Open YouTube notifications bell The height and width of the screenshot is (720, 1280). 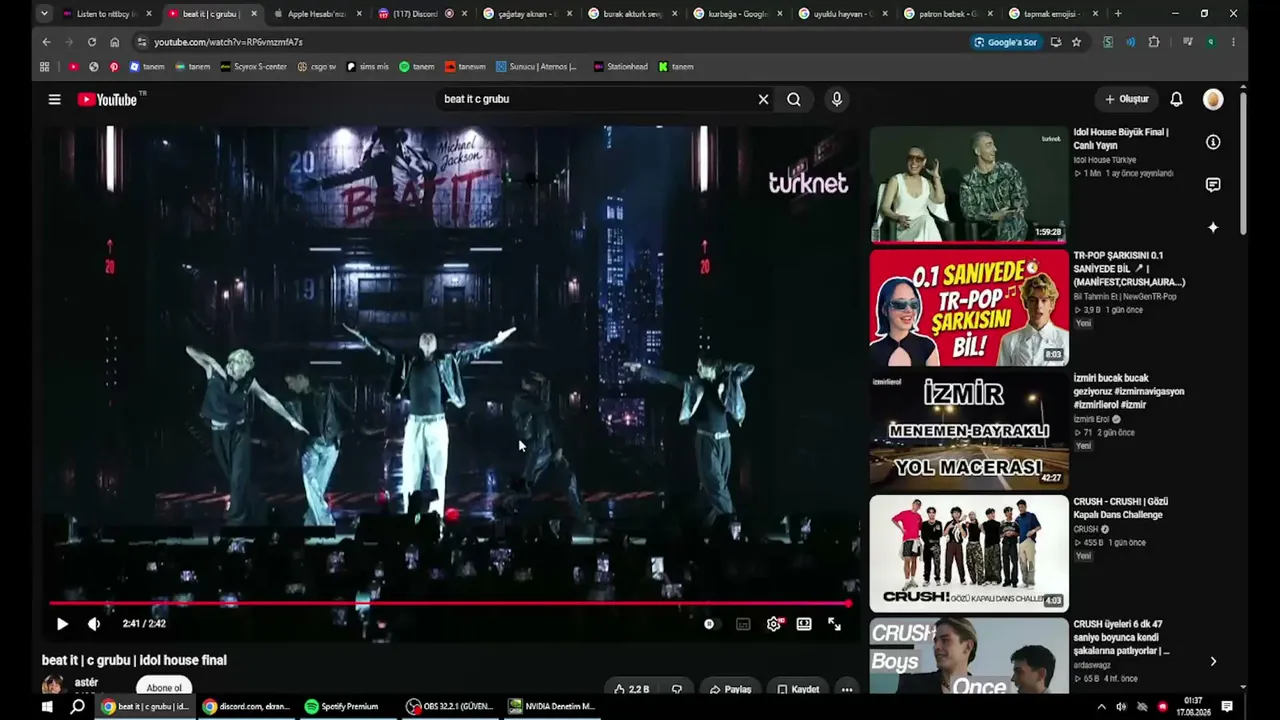(x=1176, y=99)
